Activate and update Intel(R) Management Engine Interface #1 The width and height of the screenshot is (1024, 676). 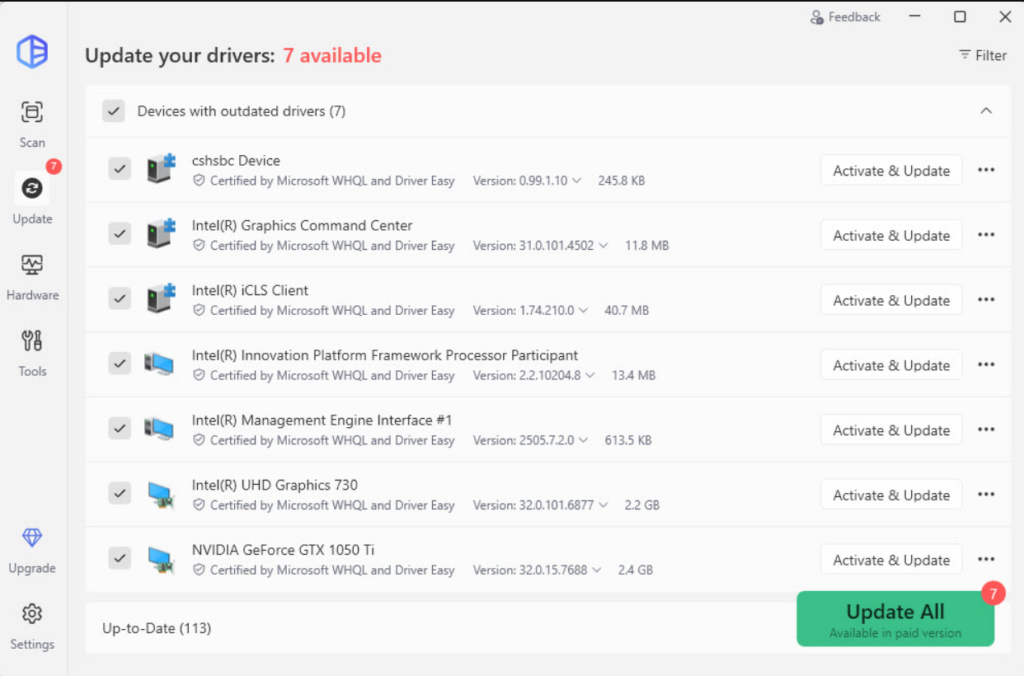(891, 429)
